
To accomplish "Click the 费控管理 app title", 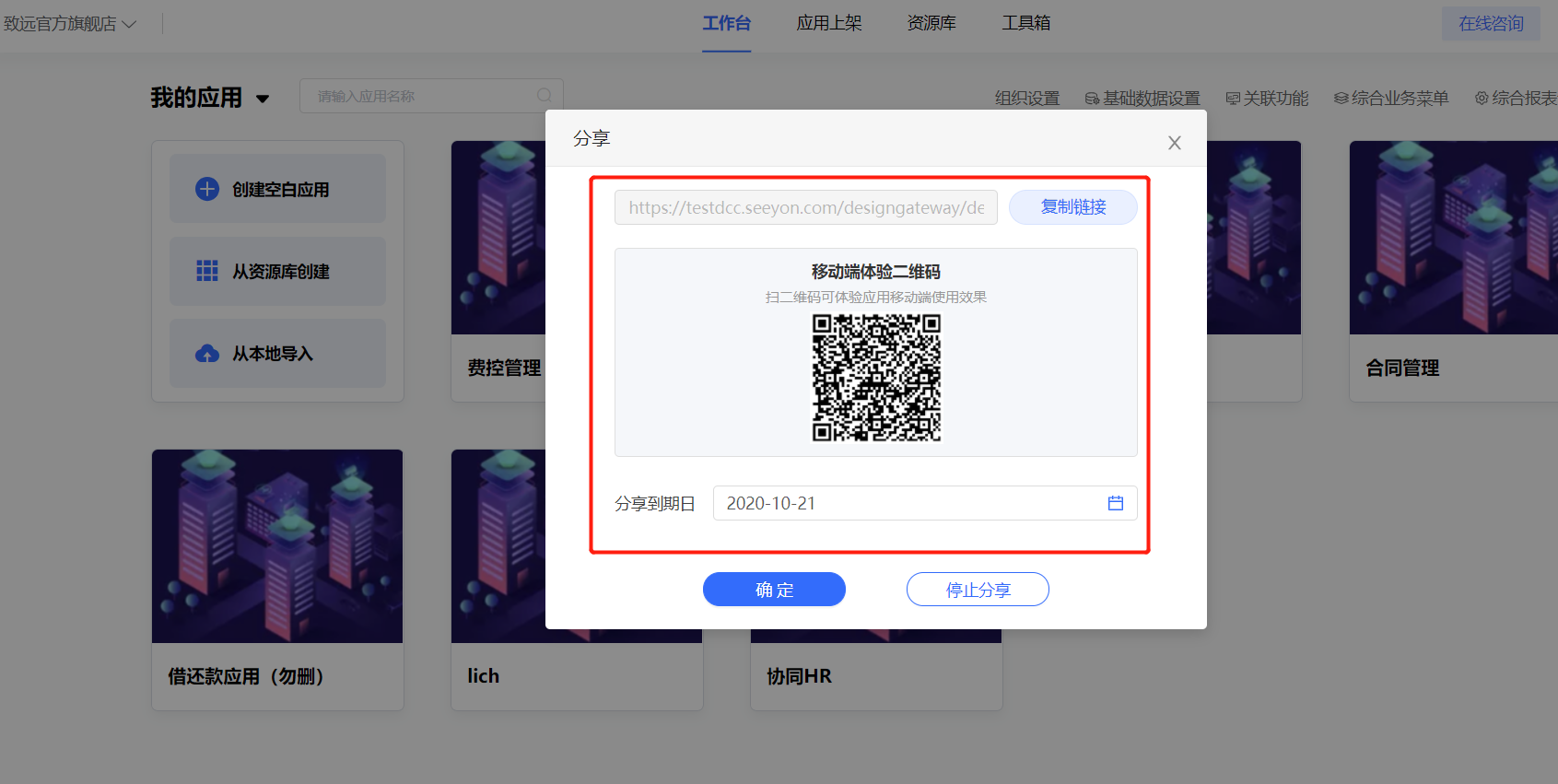I will click(504, 368).
